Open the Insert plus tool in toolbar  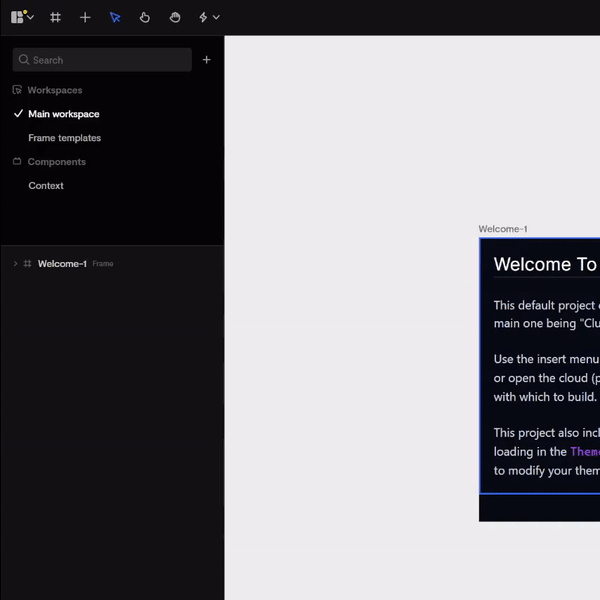point(85,17)
